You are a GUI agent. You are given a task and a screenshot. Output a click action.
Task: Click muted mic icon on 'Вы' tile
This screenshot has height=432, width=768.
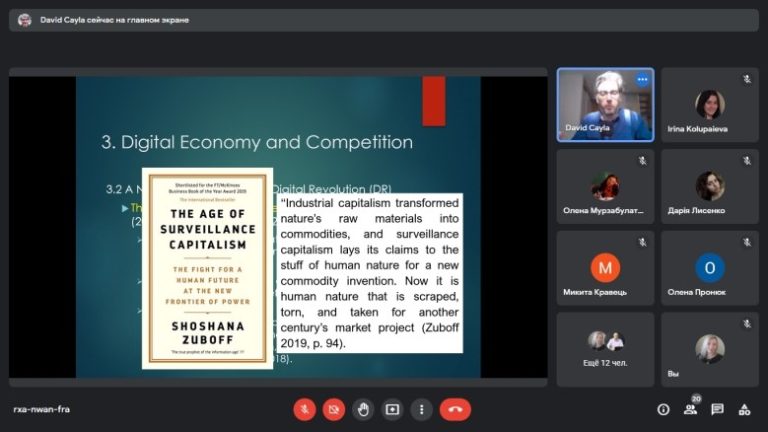click(746, 324)
